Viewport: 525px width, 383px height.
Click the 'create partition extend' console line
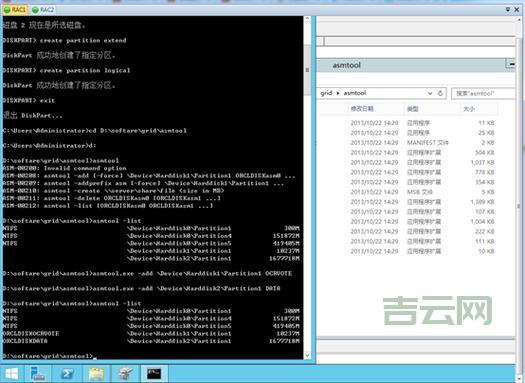[64, 41]
